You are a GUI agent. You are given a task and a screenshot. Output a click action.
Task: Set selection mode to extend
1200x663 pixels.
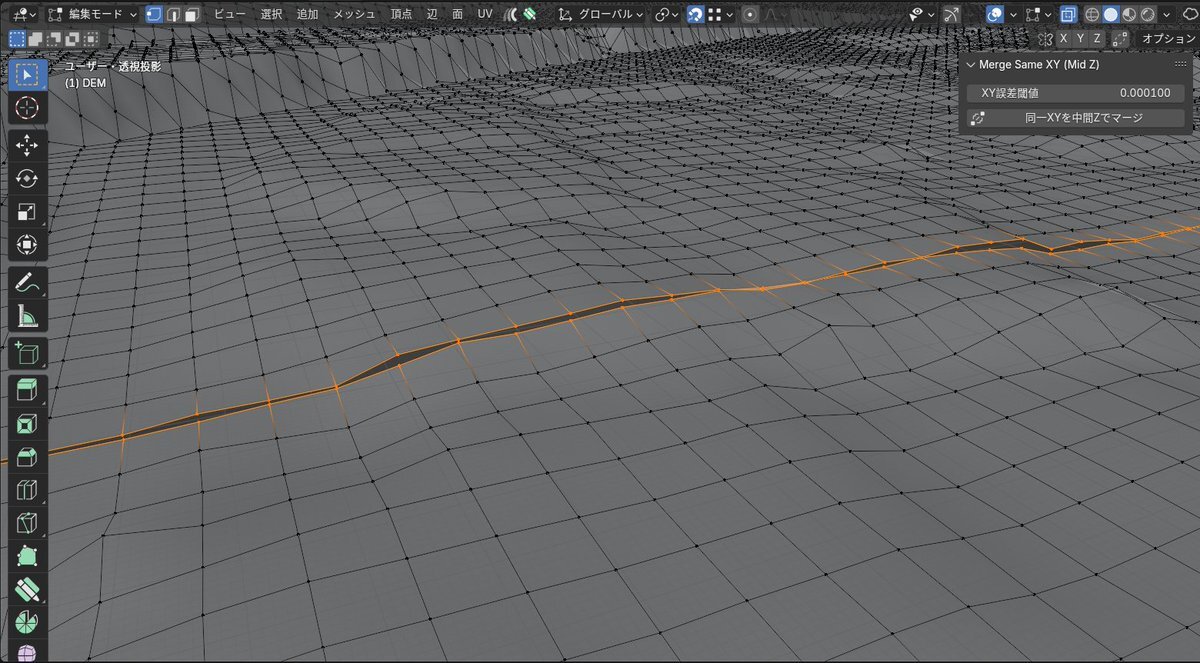[x=35, y=38]
